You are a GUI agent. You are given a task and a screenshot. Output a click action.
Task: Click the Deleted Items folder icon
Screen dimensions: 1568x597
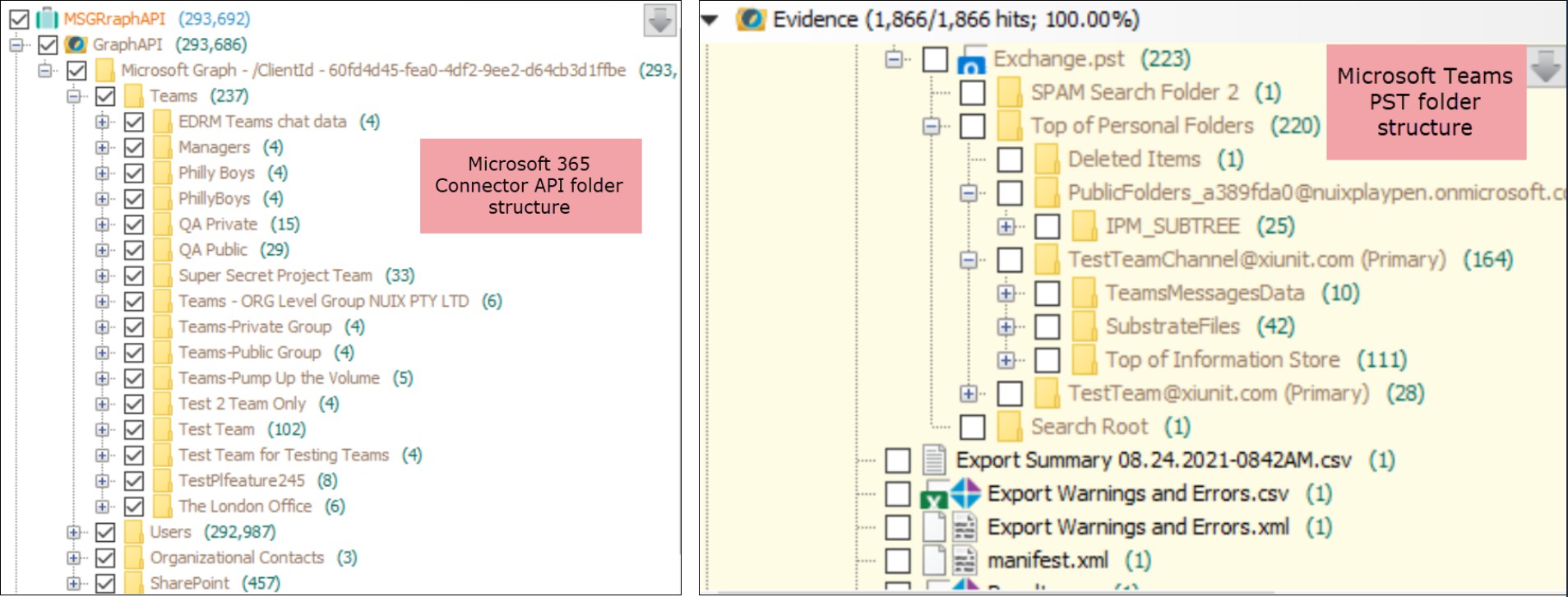(x=1048, y=159)
